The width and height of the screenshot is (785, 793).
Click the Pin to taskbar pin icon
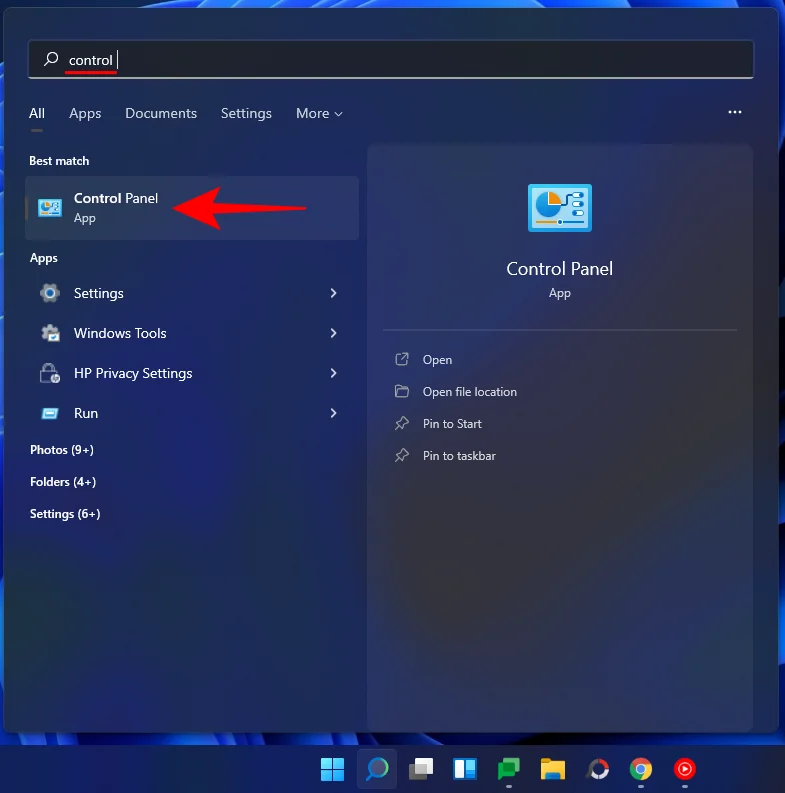click(402, 455)
